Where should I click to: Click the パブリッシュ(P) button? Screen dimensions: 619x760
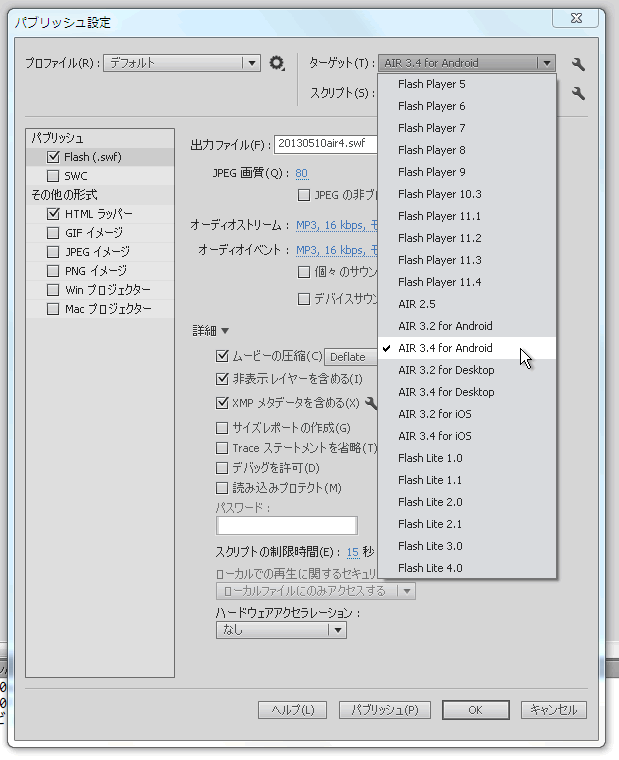[385, 710]
